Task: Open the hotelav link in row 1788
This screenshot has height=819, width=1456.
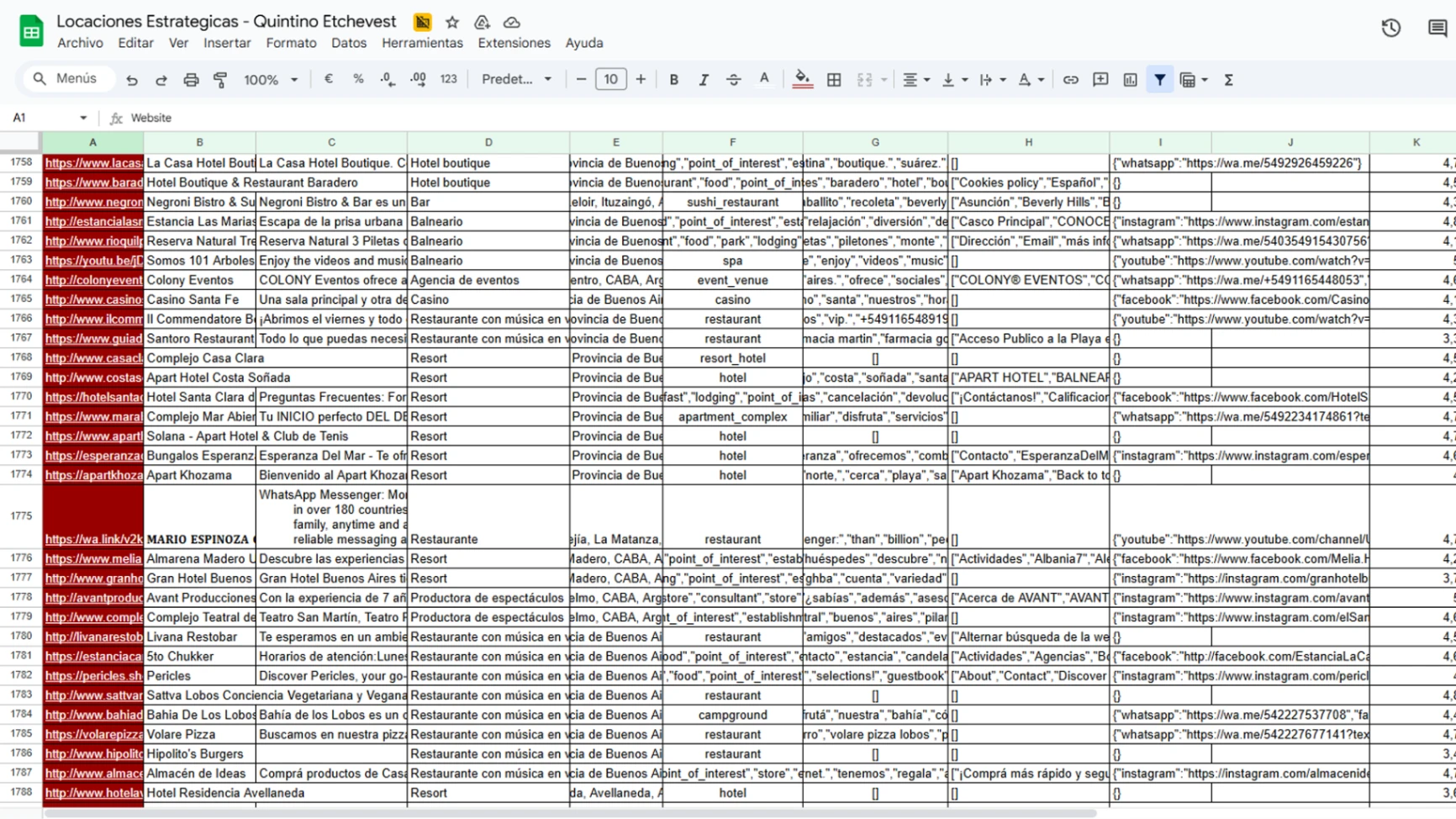Action: (93, 793)
